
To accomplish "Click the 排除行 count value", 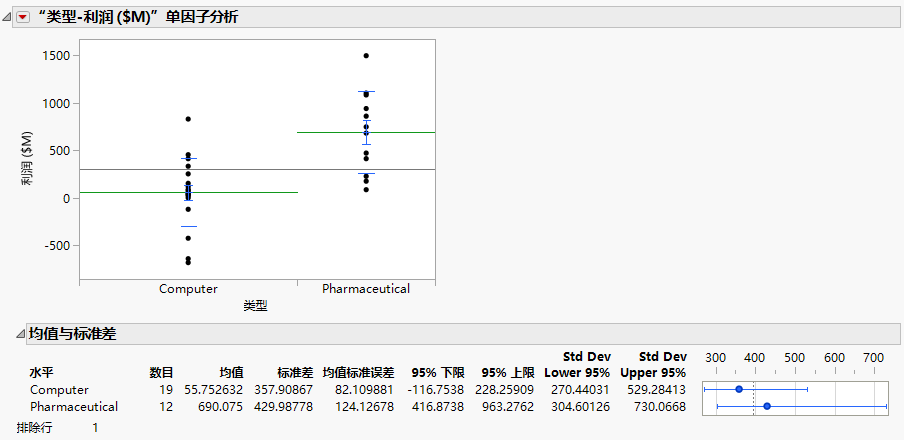I will [x=96, y=427].
